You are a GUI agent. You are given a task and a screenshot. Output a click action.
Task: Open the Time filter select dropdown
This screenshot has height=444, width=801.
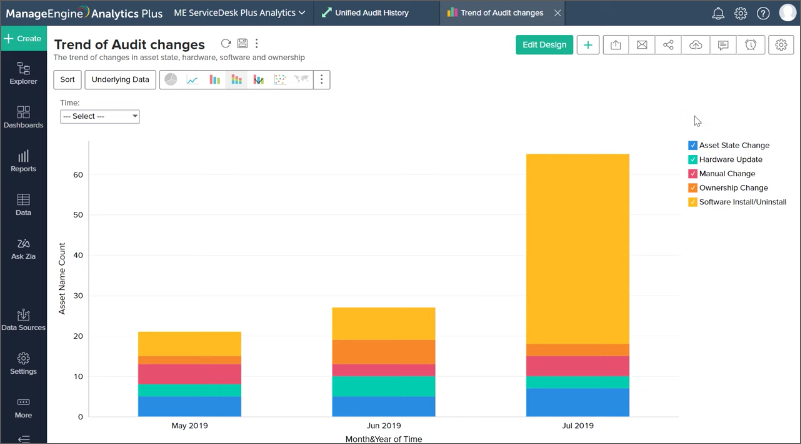[x=99, y=116]
